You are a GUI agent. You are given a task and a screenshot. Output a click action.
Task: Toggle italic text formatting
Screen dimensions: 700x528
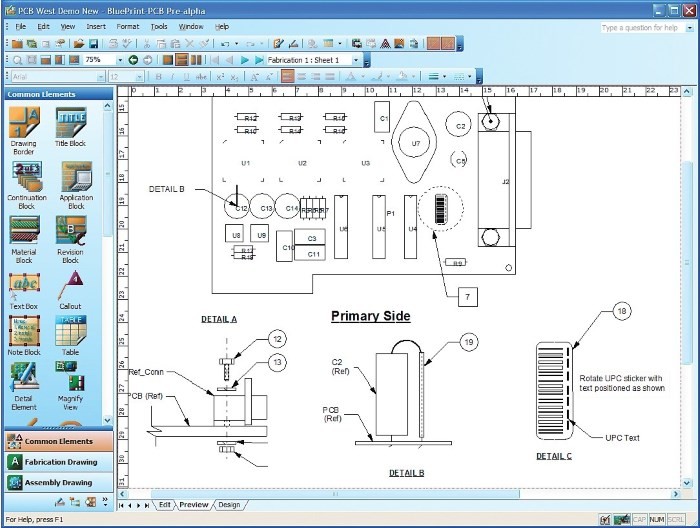[172, 76]
